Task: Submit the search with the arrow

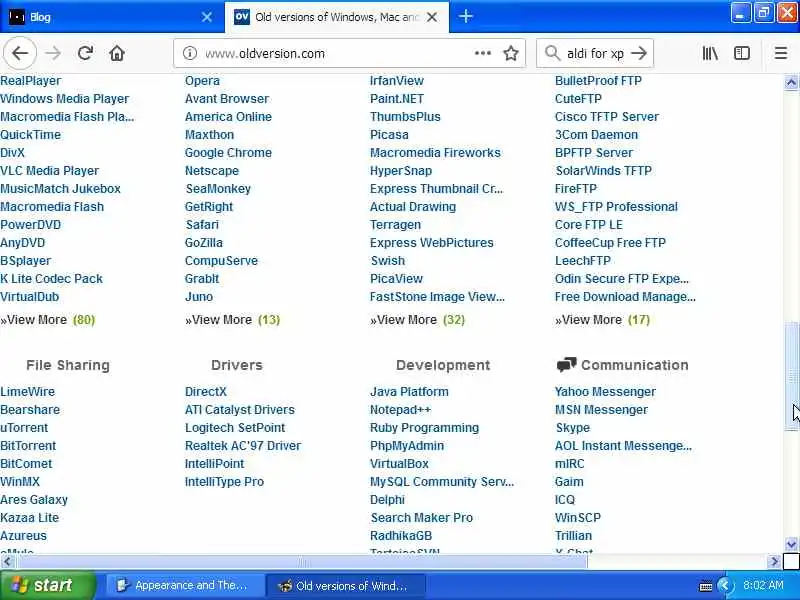Action: (x=639, y=53)
